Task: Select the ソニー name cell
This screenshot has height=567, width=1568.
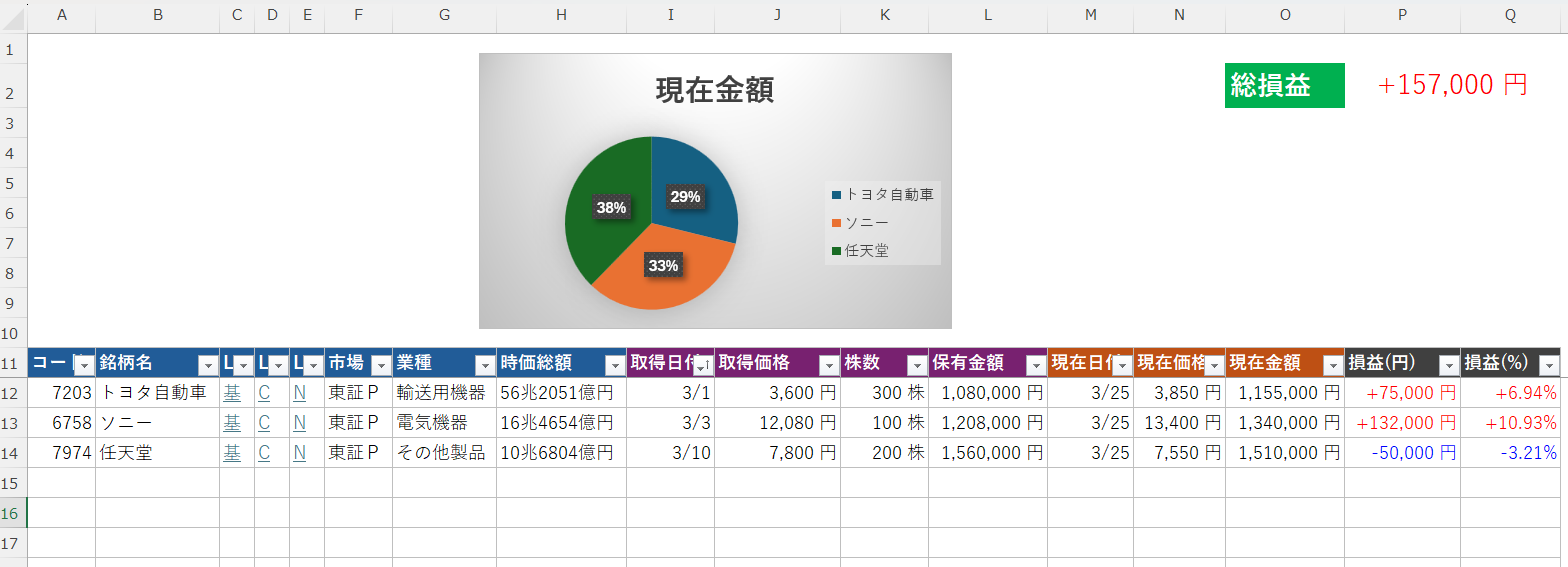Action: click(158, 423)
